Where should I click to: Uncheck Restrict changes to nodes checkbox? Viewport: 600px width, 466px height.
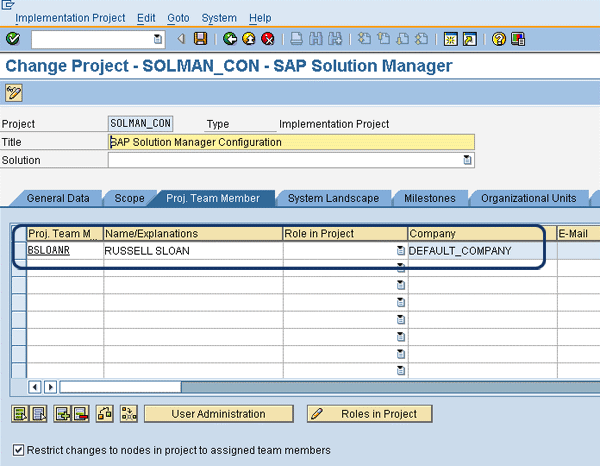pyautogui.click(x=18, y=450)
